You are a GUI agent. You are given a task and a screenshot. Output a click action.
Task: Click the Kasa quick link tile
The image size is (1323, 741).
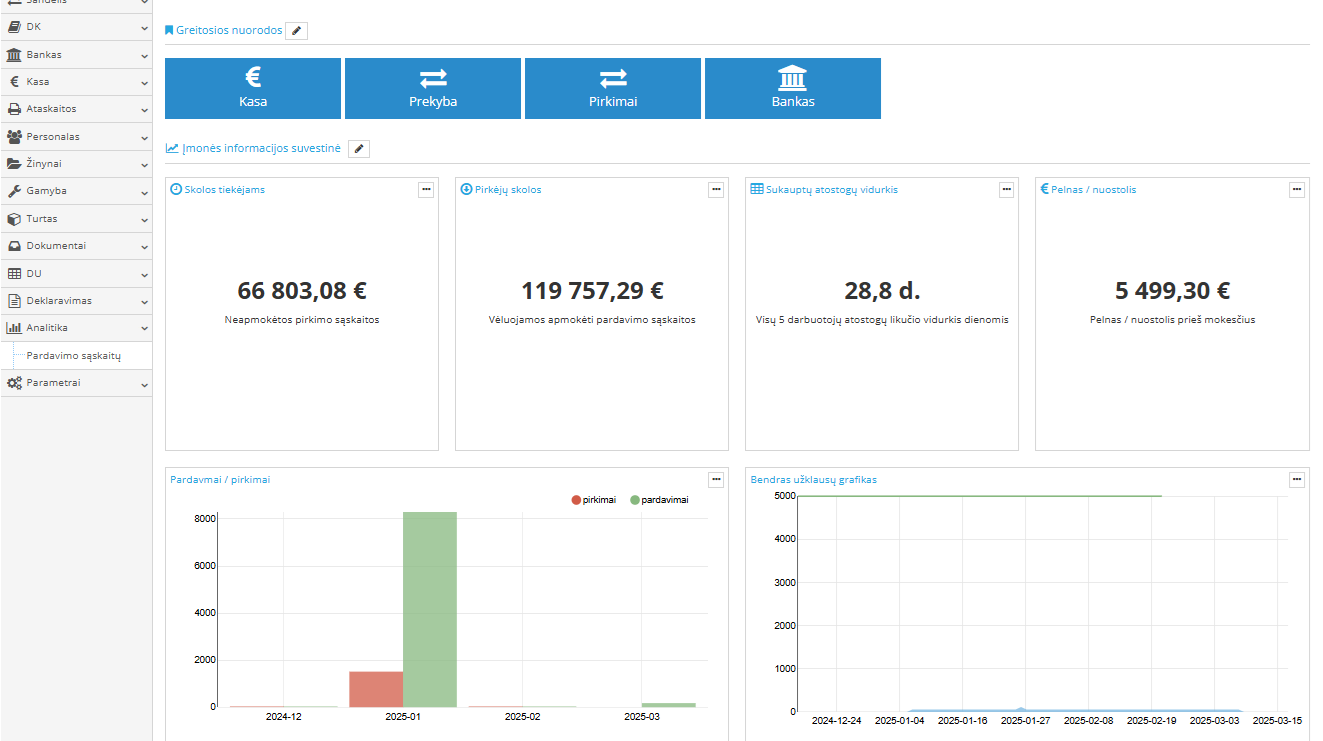tap(253, 88)
